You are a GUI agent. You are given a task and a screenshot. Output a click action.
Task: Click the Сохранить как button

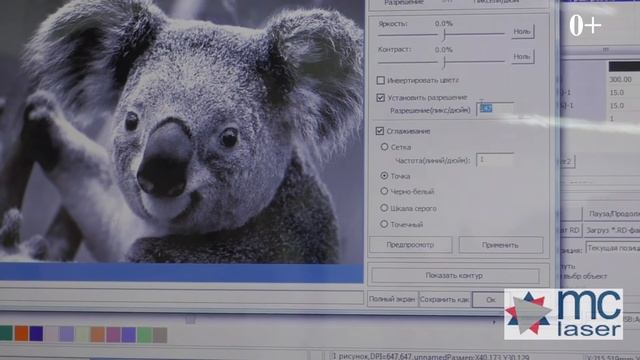point(445,300)
